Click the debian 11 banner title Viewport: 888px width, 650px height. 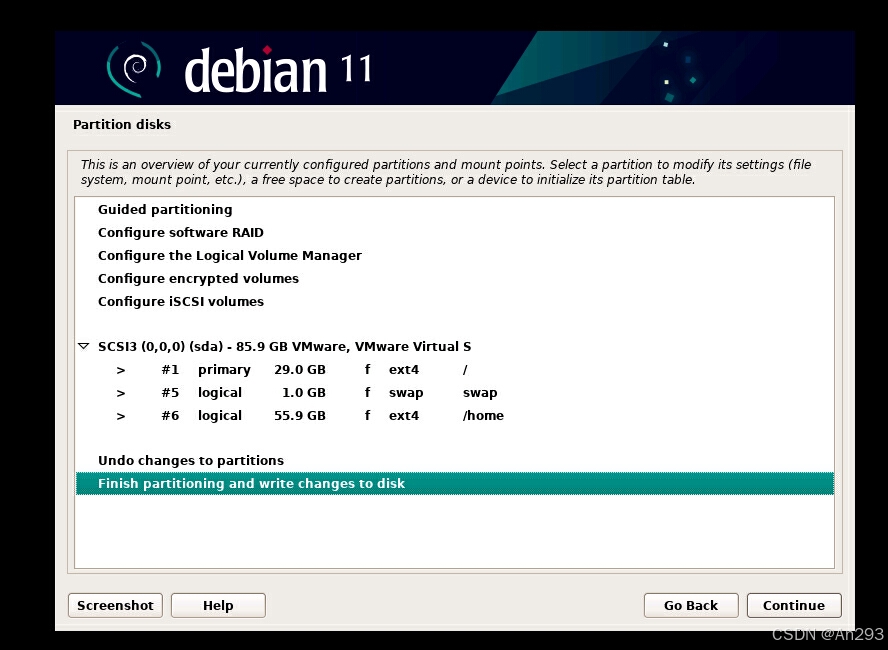coord(278,70)
